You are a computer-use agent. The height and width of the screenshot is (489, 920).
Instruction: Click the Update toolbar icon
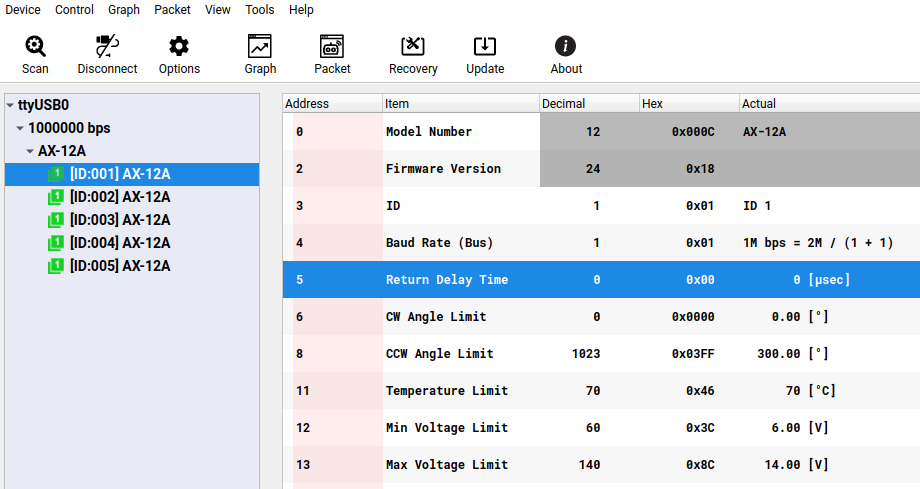pos(485,46)
